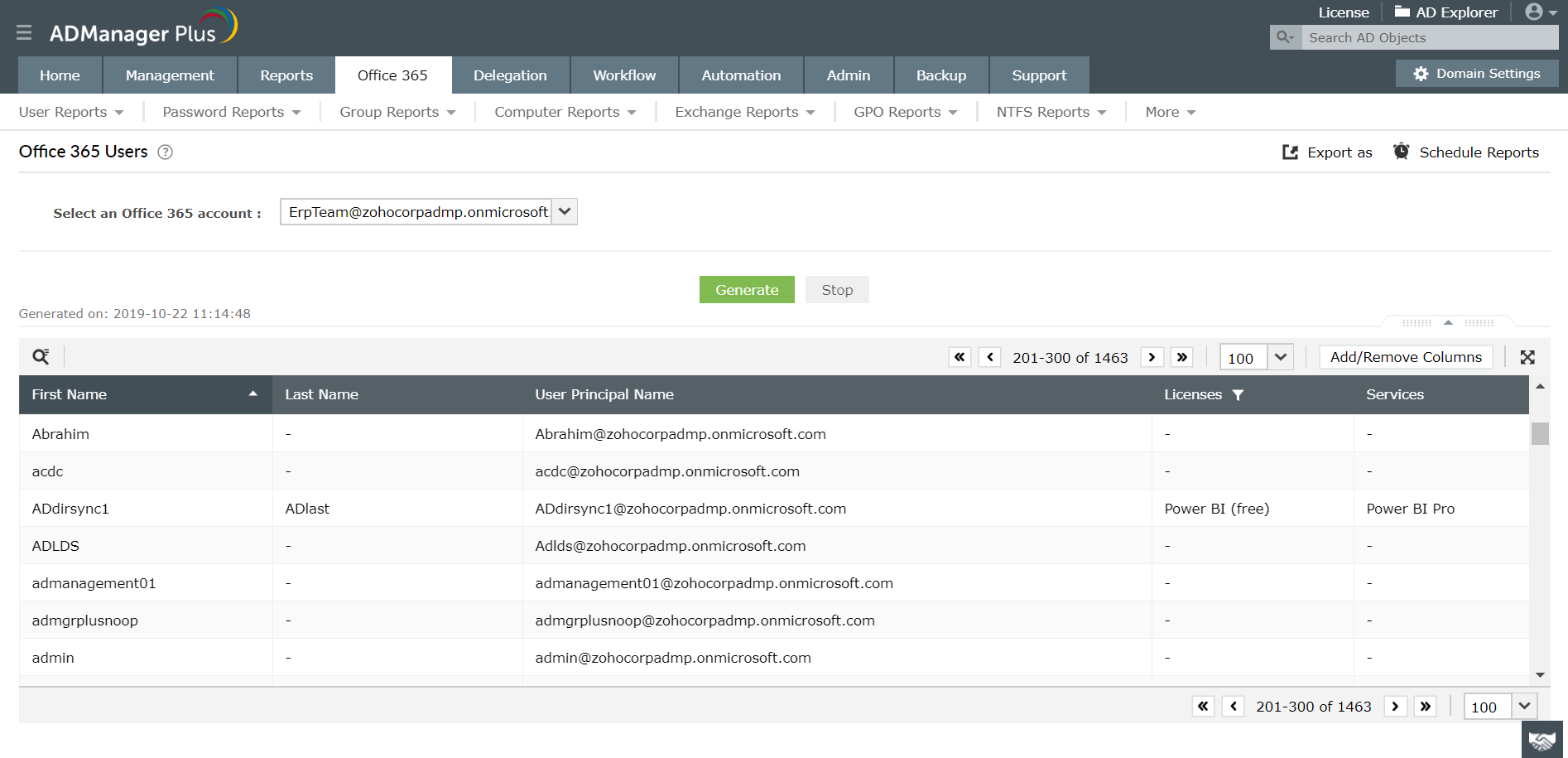Image resolution: width=1568 pixels, height=758 pixels.
Task: Click the Schedule Reports clock icon
Action: (x=1401, y=151)
